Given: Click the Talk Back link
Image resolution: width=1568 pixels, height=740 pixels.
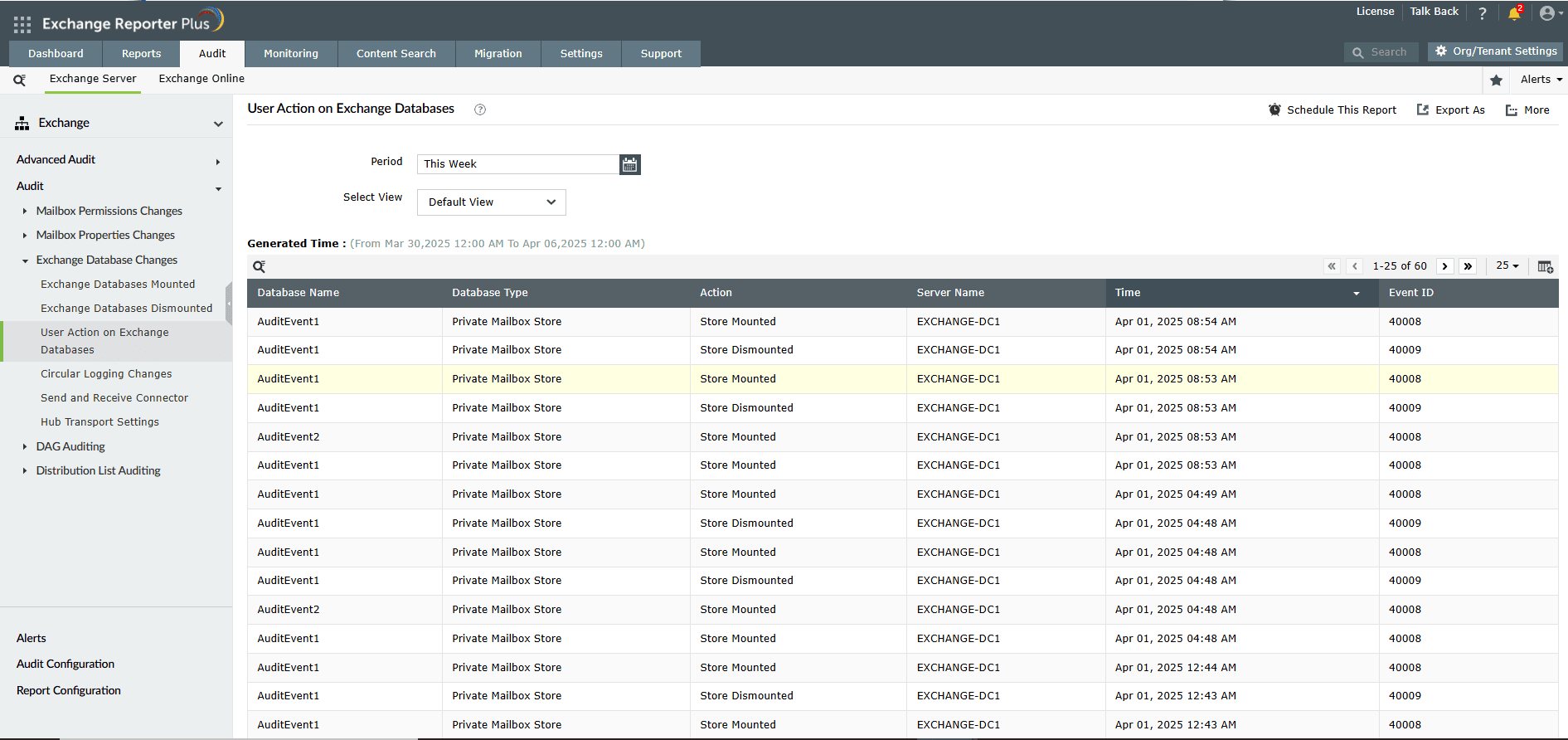Looking at the screenshot, I should tap(1435, 12).
